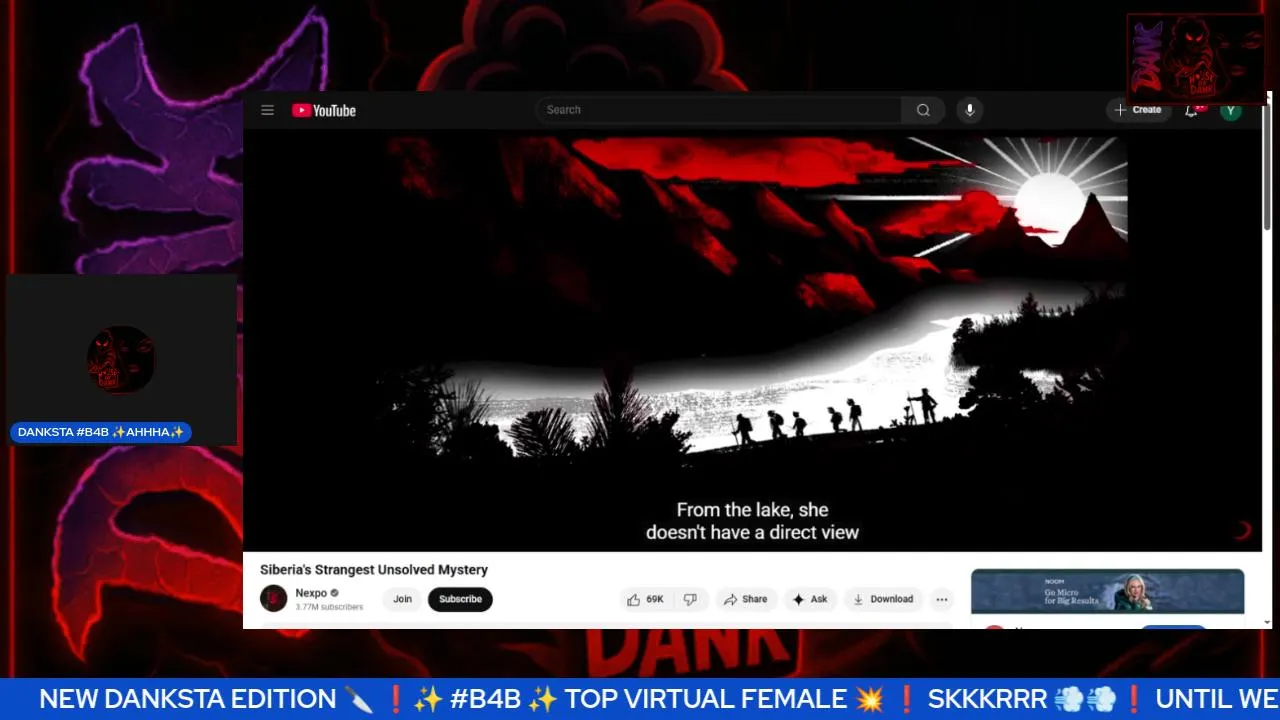Viewport: 1280px width, 720px height.
Task: Dislike the video with thumbs-down icon
Action: (691, 599)
